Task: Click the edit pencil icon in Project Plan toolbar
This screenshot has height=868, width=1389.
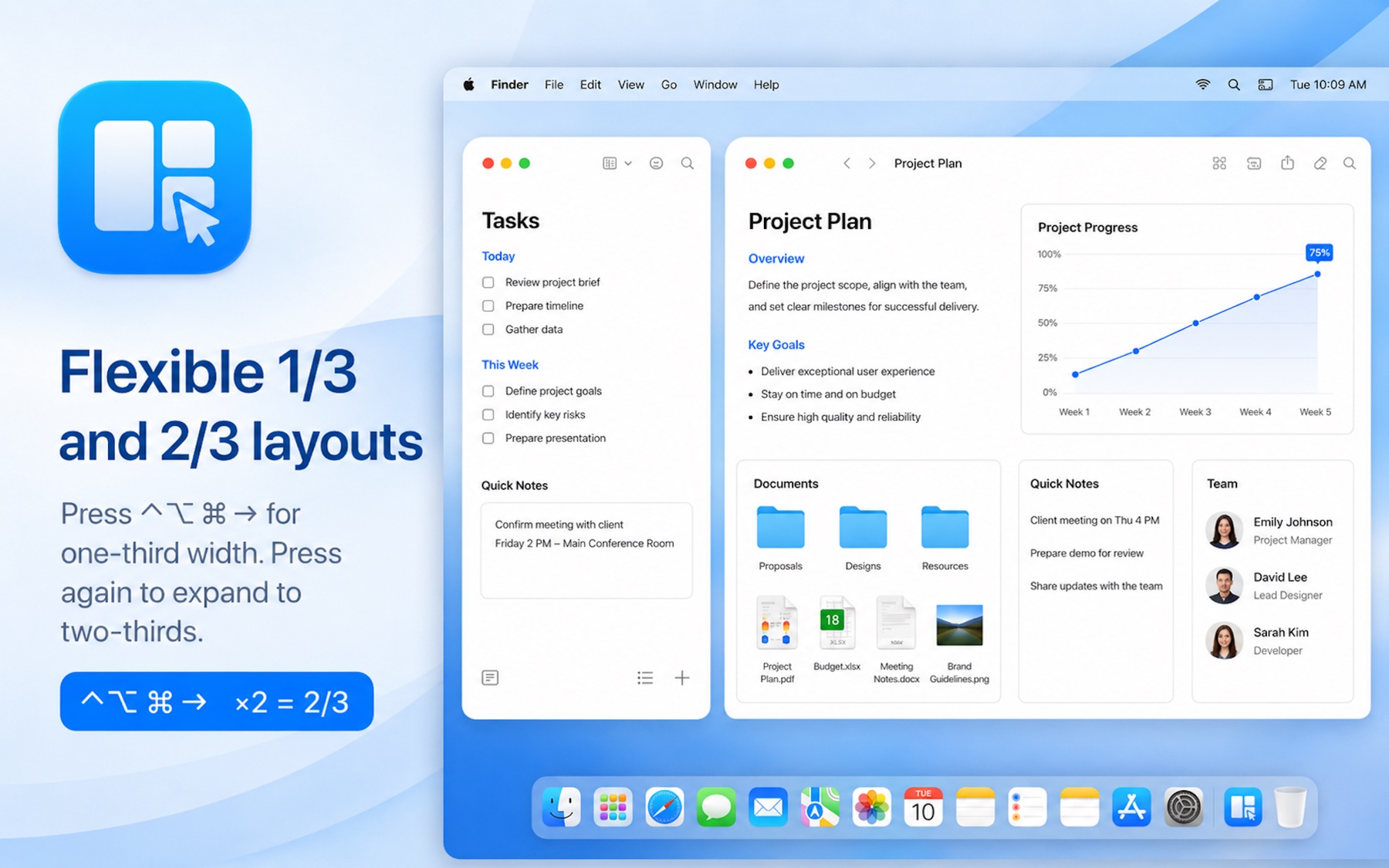Action: pyautogui.click(x=1320, y=164)
